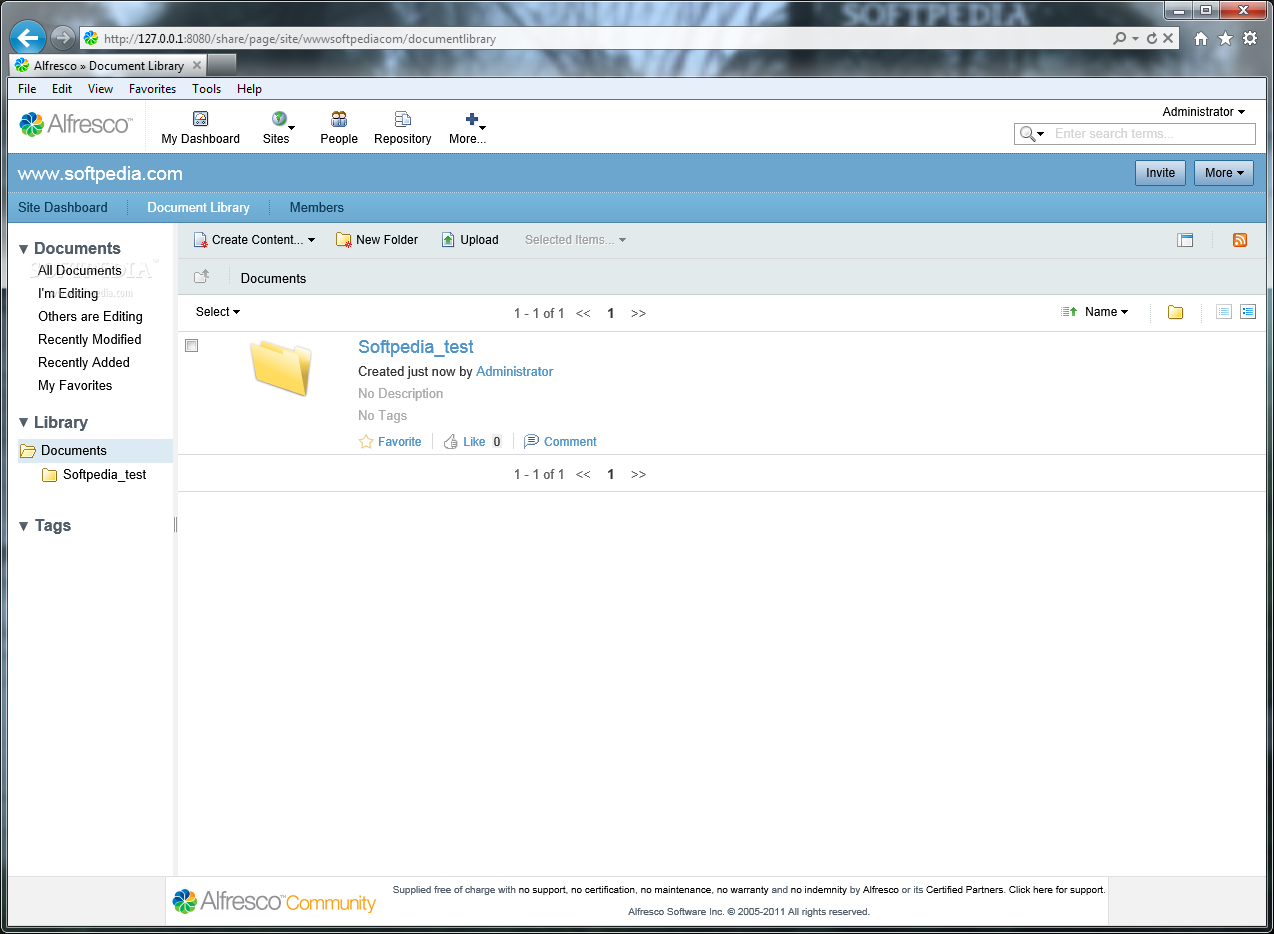Select I'm Editing filter
1274x934 pixels.
click(x=68, y=293)
